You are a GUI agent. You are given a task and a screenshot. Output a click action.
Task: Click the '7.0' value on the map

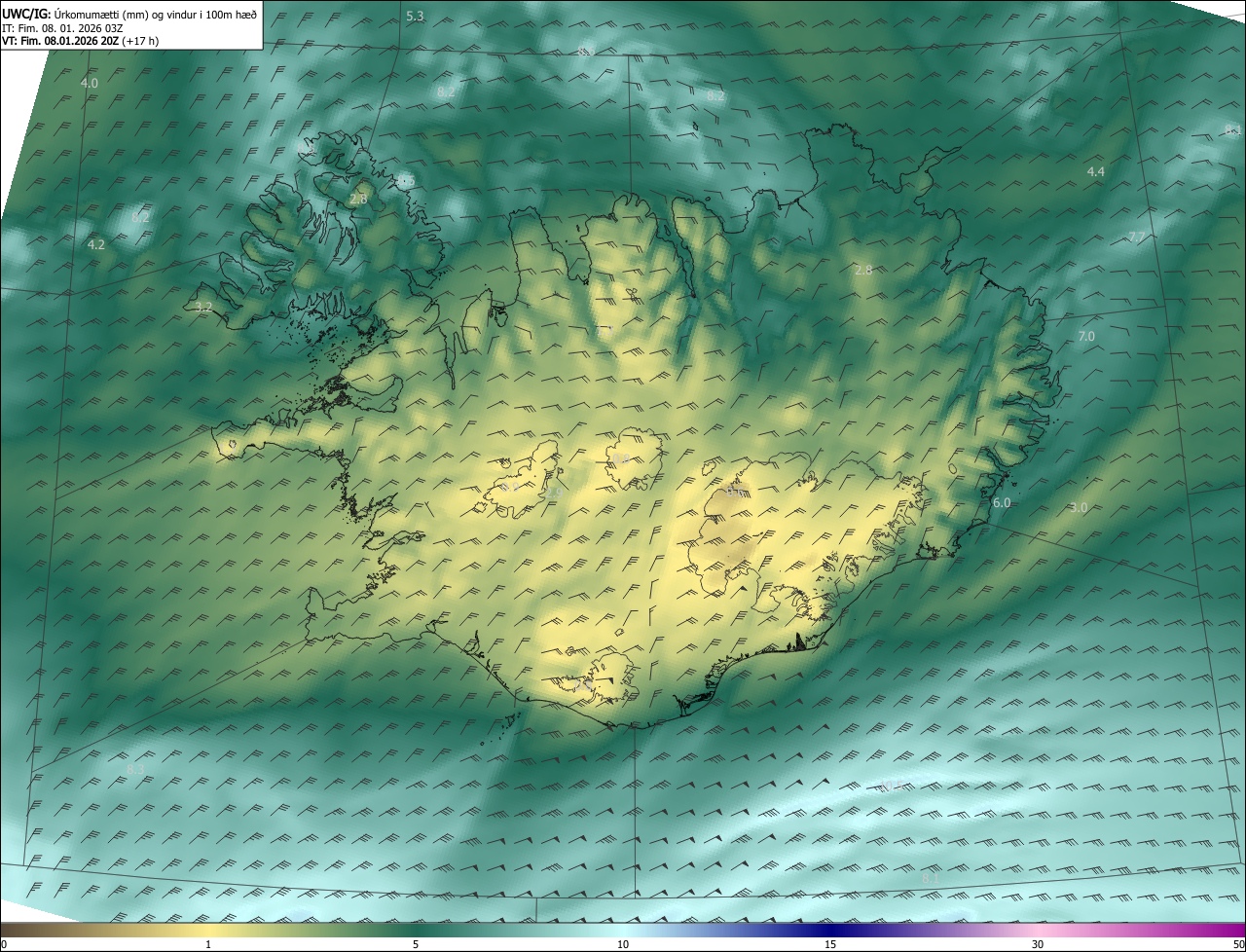pos(1086,336)
